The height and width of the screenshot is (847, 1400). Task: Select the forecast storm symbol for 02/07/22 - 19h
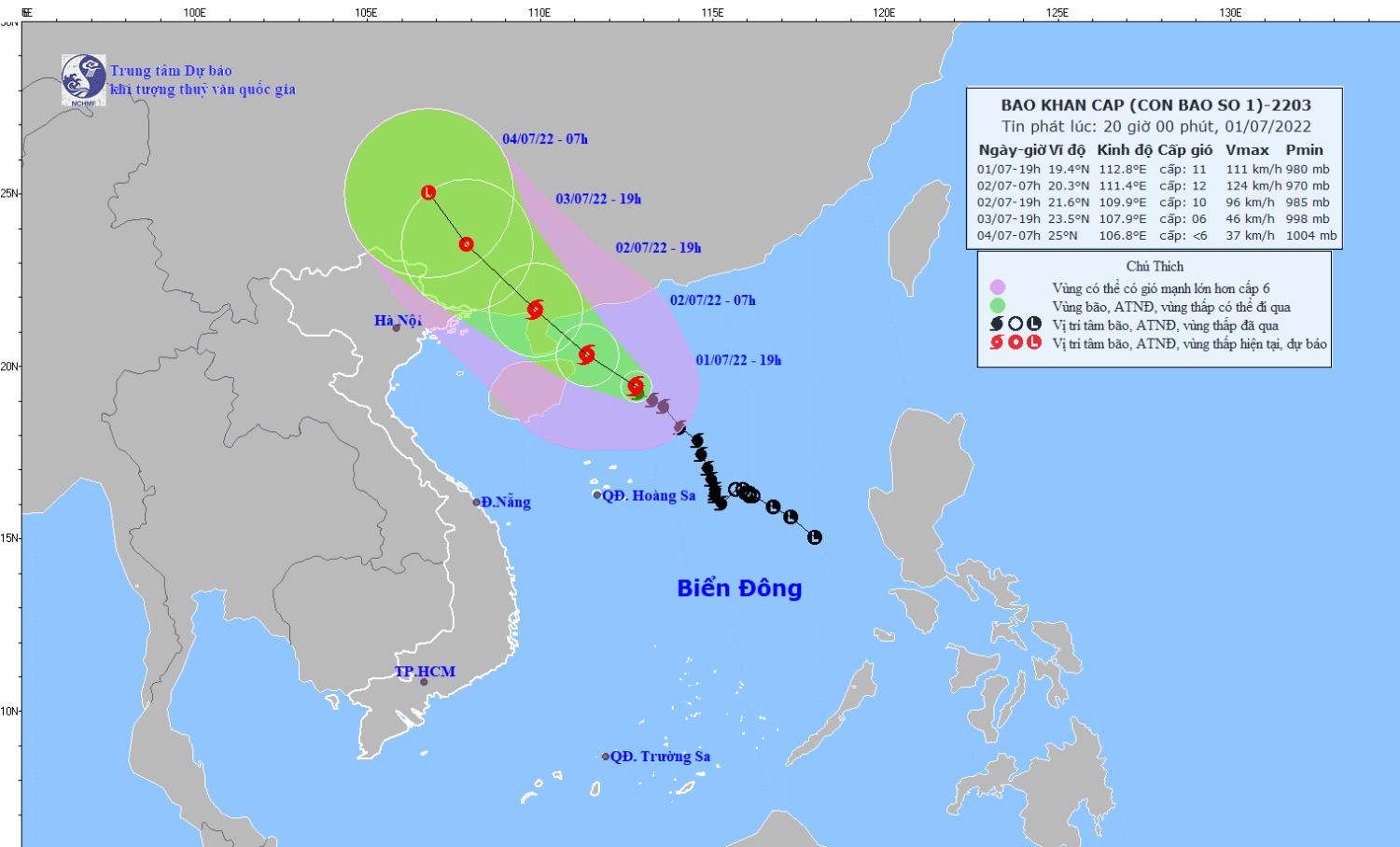[x=535, y=309]
